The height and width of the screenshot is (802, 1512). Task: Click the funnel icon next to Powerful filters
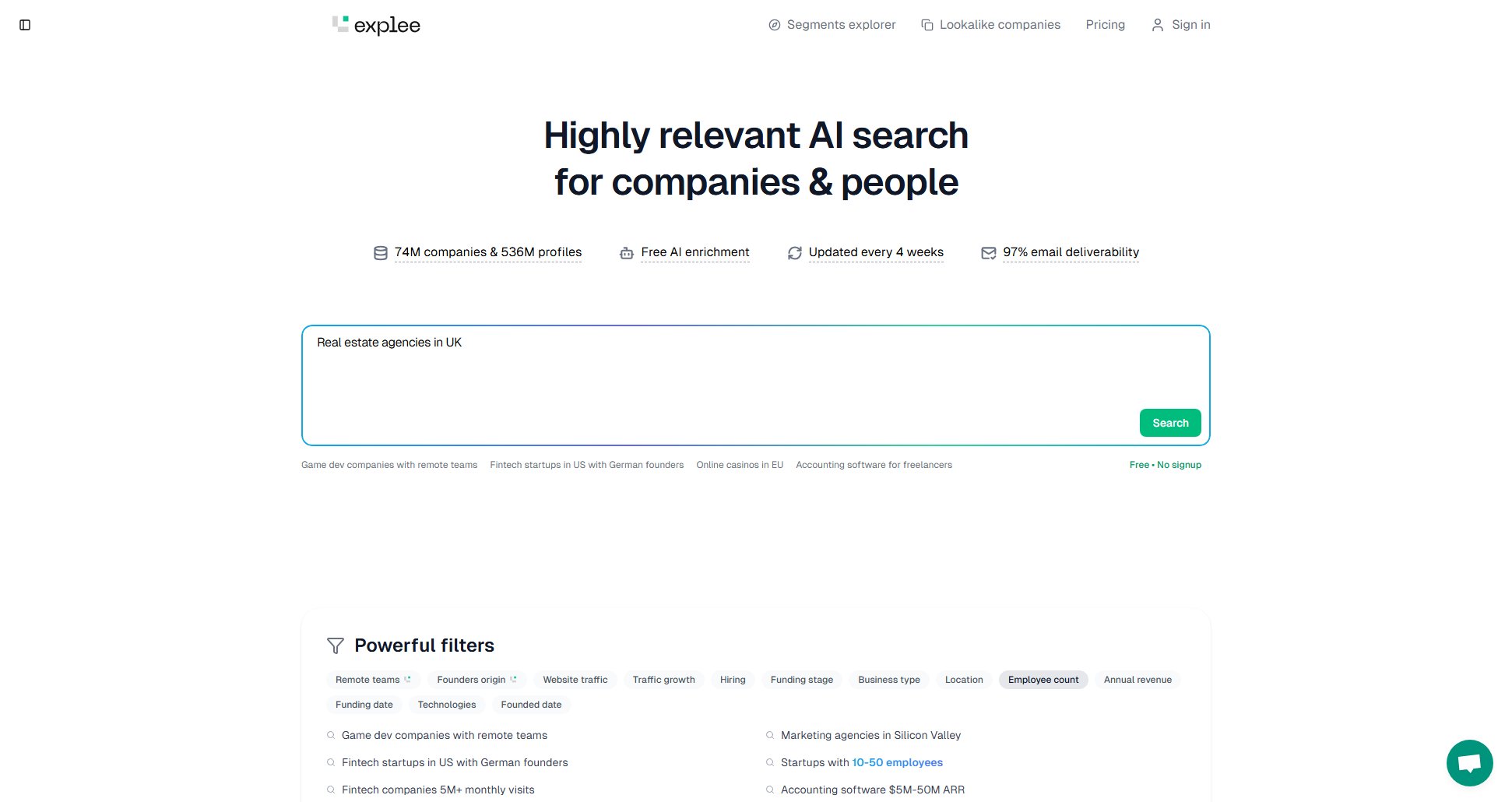point(336,645)
